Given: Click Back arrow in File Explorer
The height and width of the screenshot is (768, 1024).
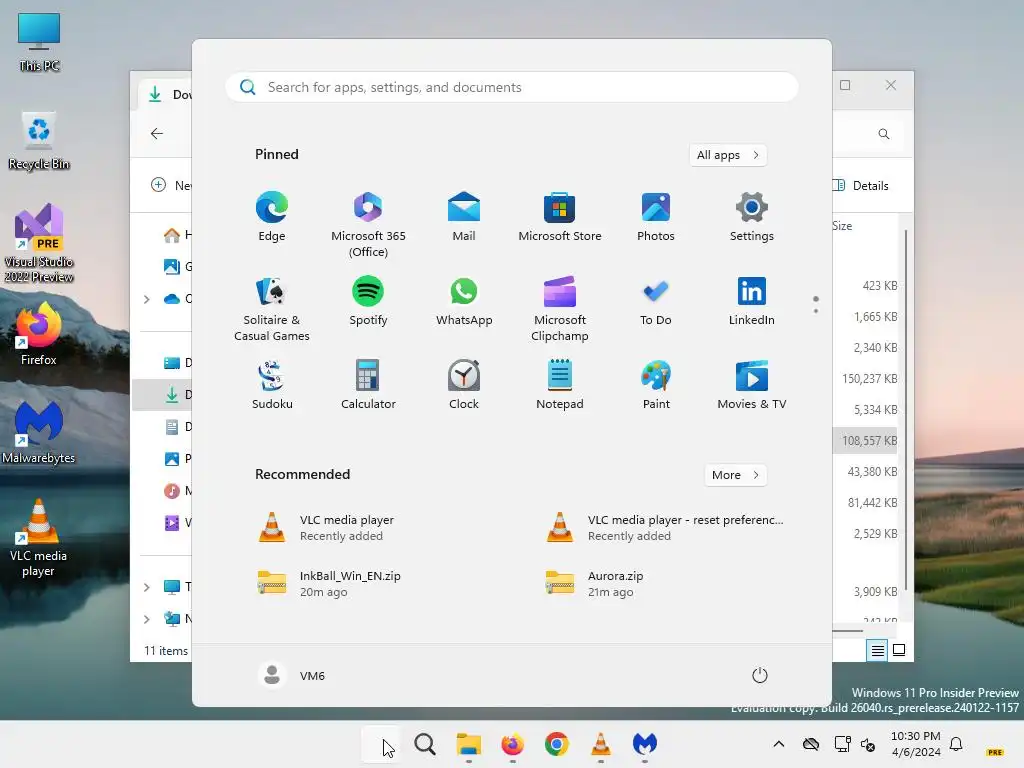Looking at the screenshot, I should [x=157, y=134].
